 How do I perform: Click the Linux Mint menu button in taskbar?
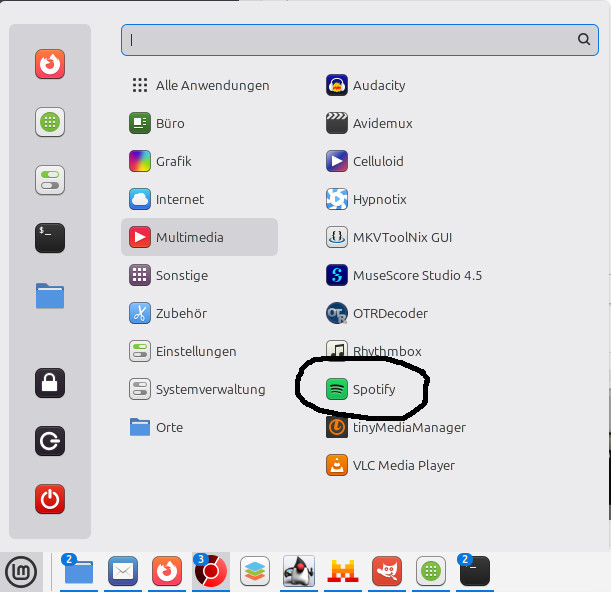point(20,571)
